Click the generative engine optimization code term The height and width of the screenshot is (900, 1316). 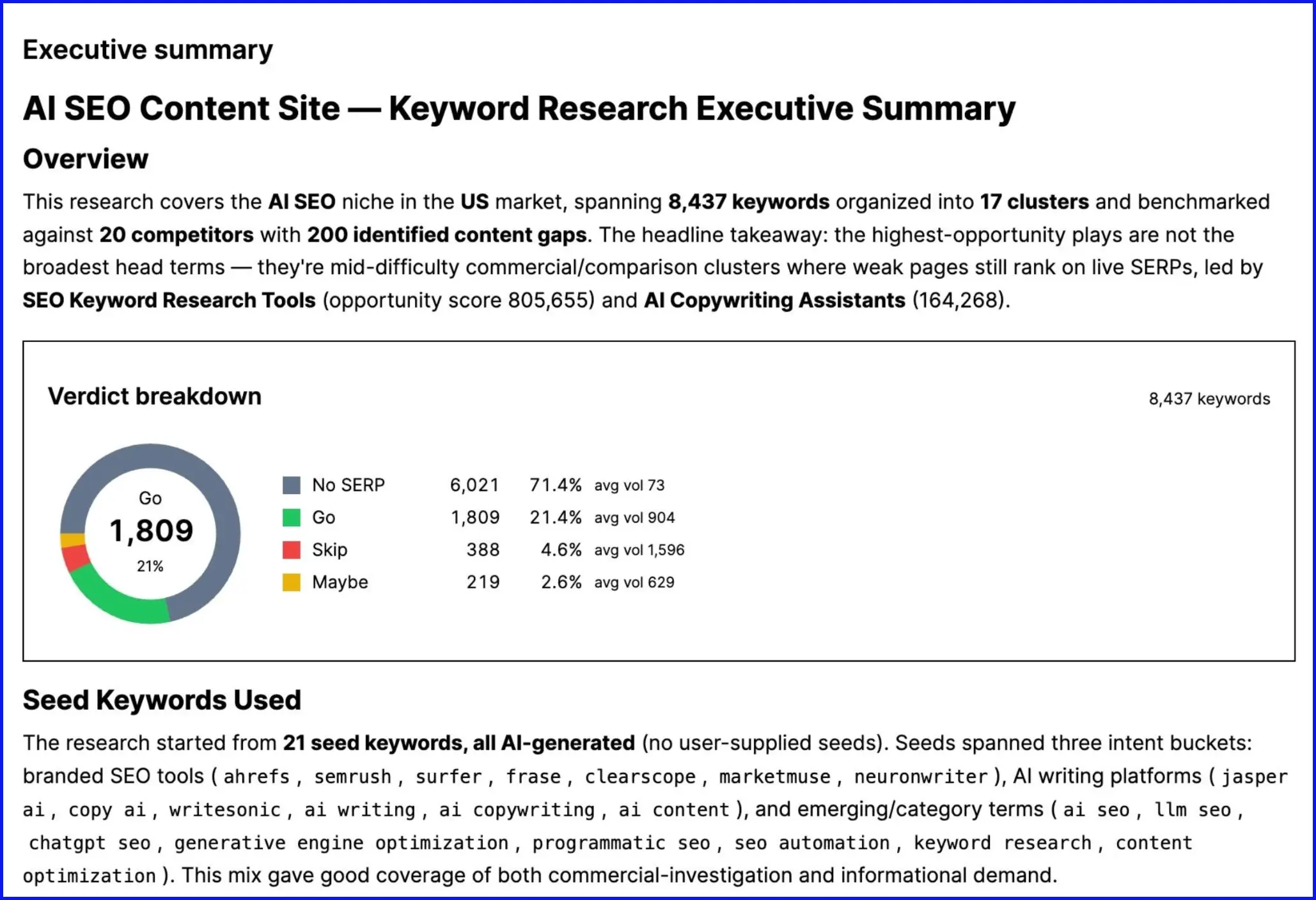[341, 843]
